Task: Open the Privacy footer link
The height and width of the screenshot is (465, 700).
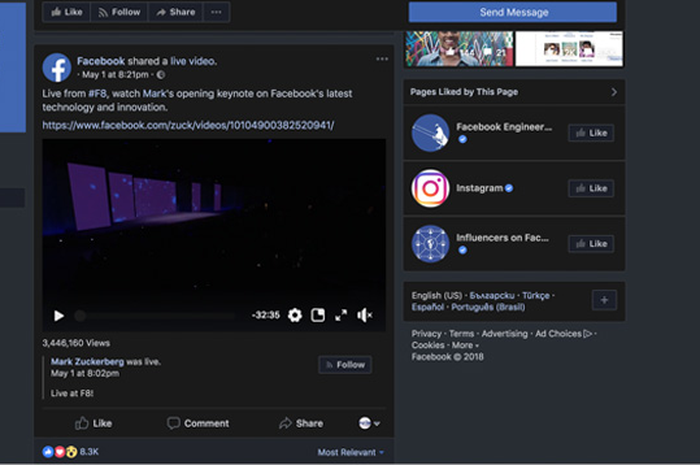Action: pyautogui.click(x=426, y=334)
